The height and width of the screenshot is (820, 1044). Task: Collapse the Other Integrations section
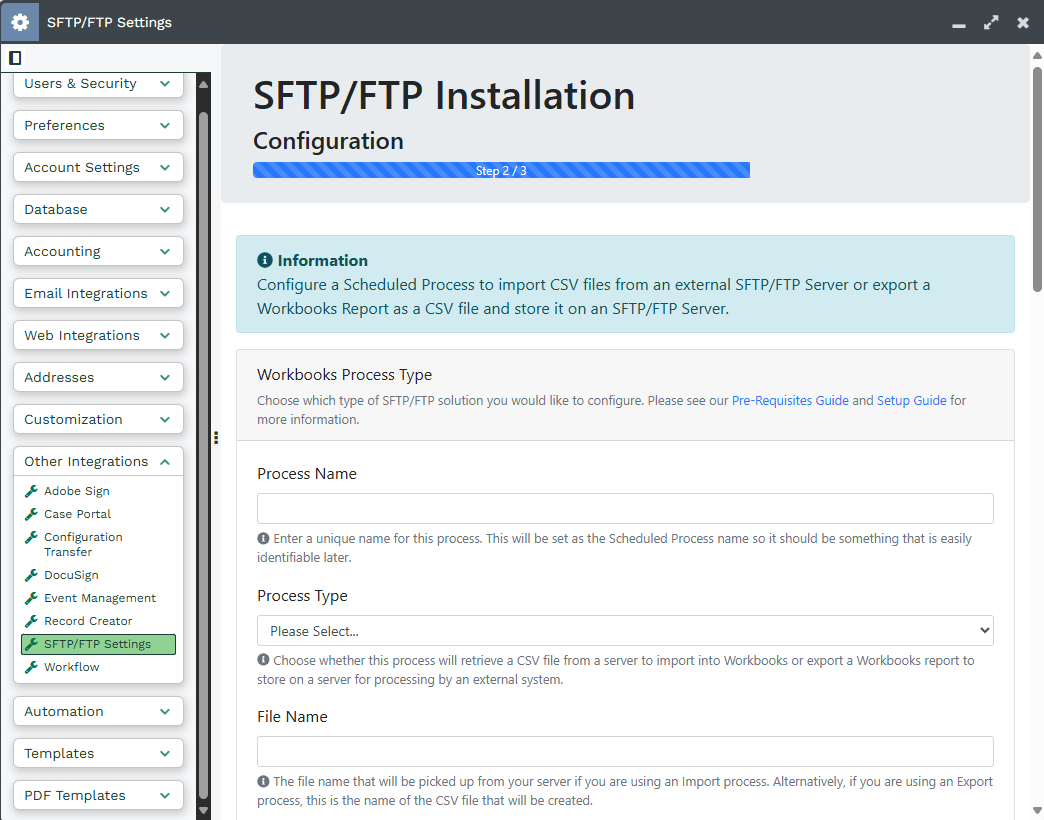[x=98, y=461]
